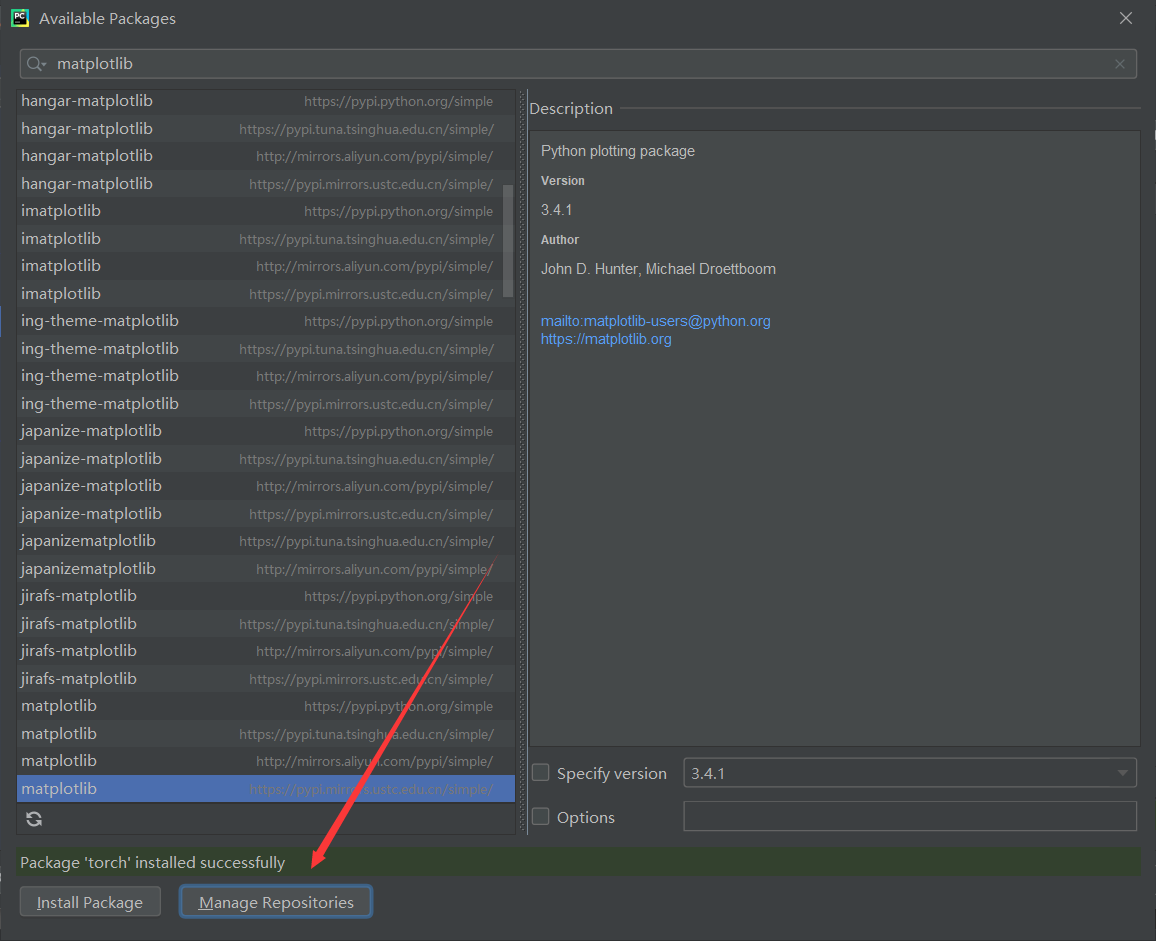
Task: Click the Install Package button
Action: click(x=90, y=902)
